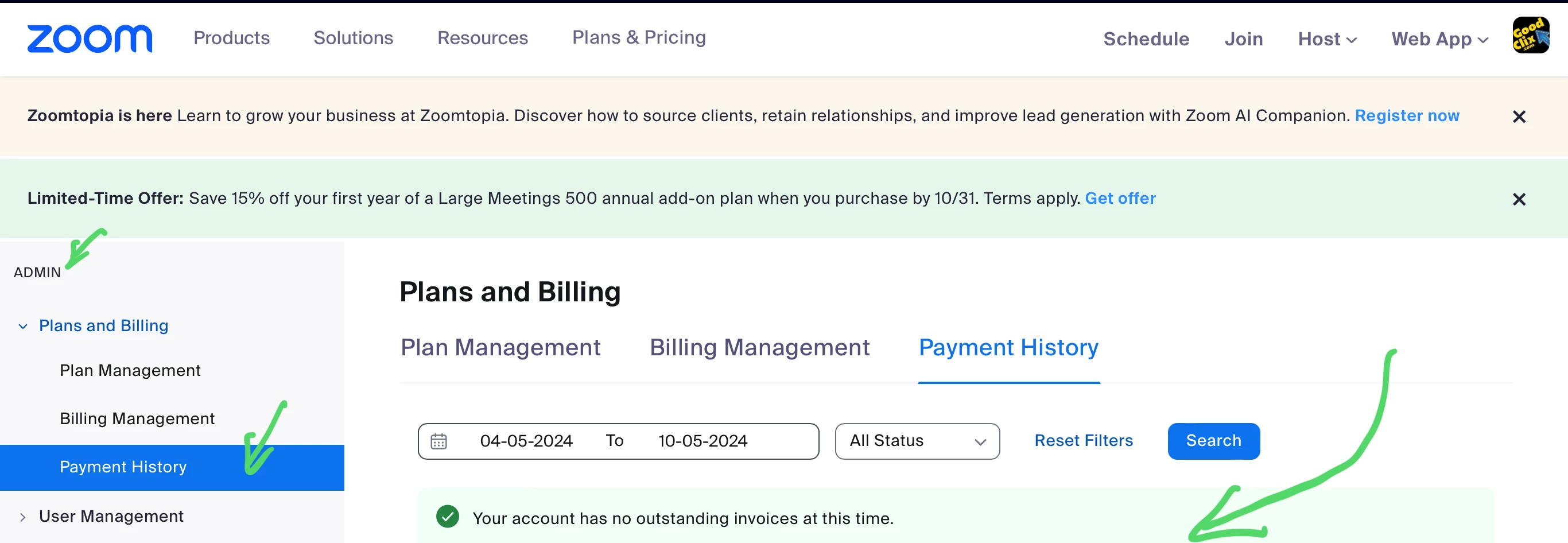Image resolution: width=1568 pixels, height=543 pixels.
Task: Click the start date 04-05-2024
Action: 526,441
